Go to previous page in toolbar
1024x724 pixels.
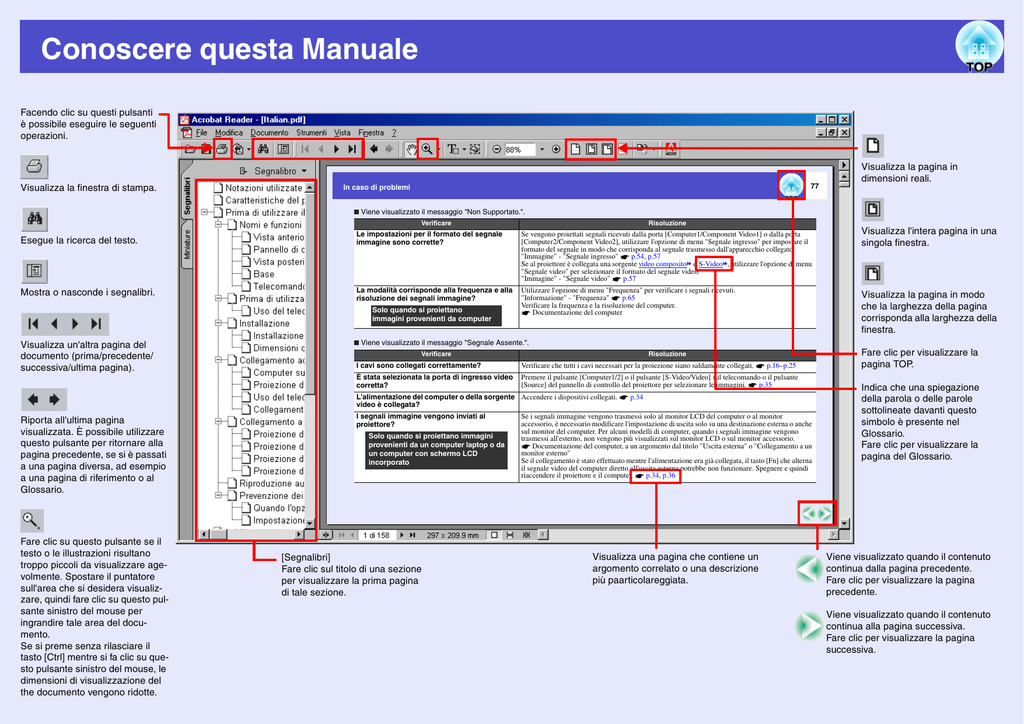[321, 149]
